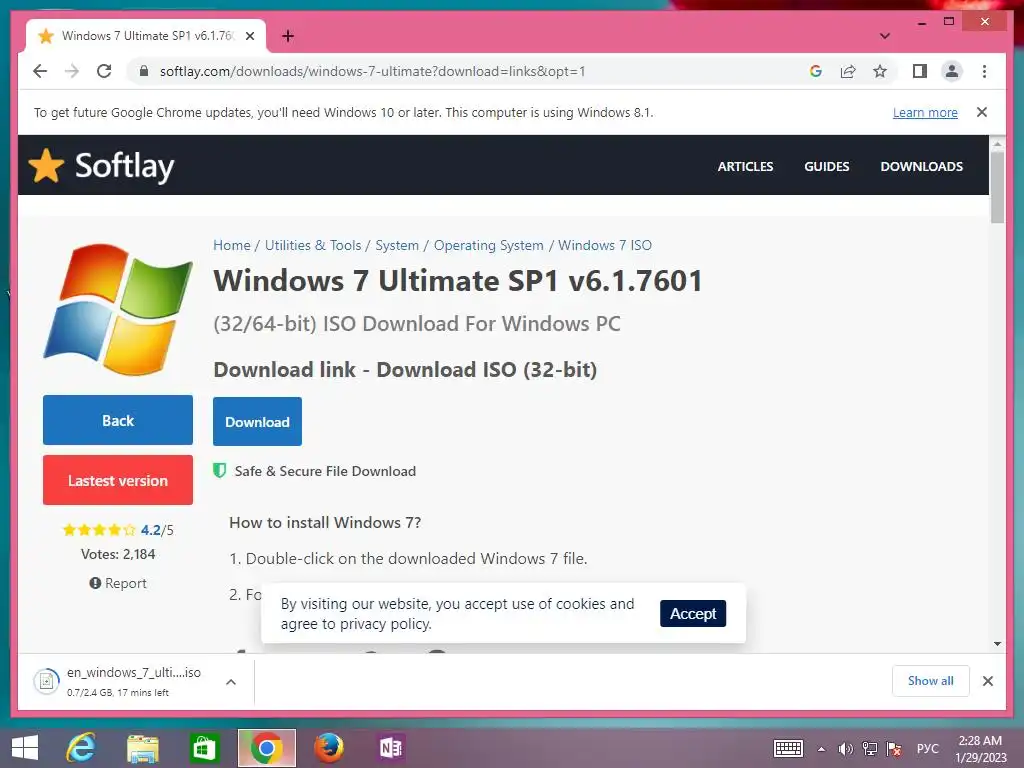
Task: Open the Windows Start button
Action: 25,748
